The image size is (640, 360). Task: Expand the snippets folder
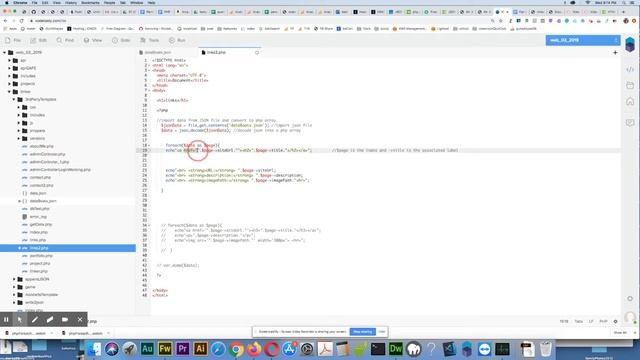pos(19,131)
